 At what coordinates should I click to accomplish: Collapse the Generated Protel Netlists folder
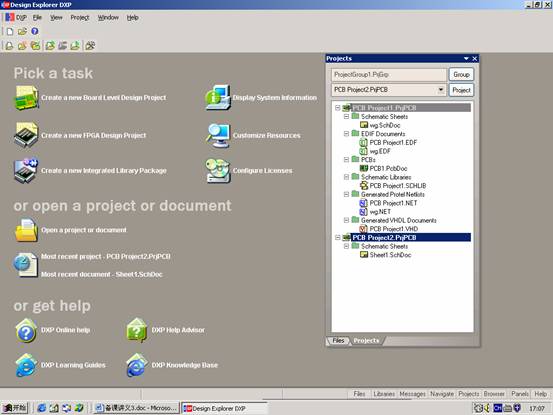(x=346, y=194)
